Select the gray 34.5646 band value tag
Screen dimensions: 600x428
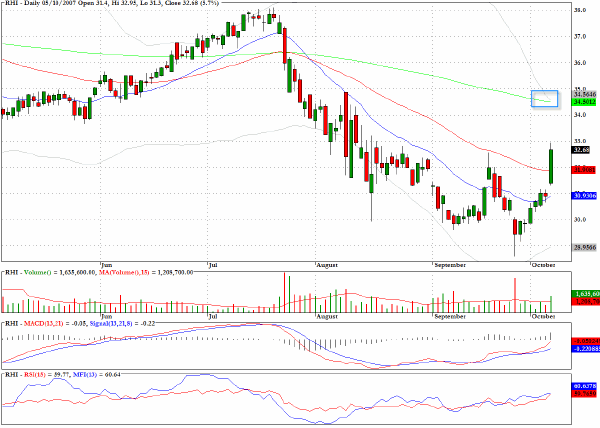tap(584, 94)
